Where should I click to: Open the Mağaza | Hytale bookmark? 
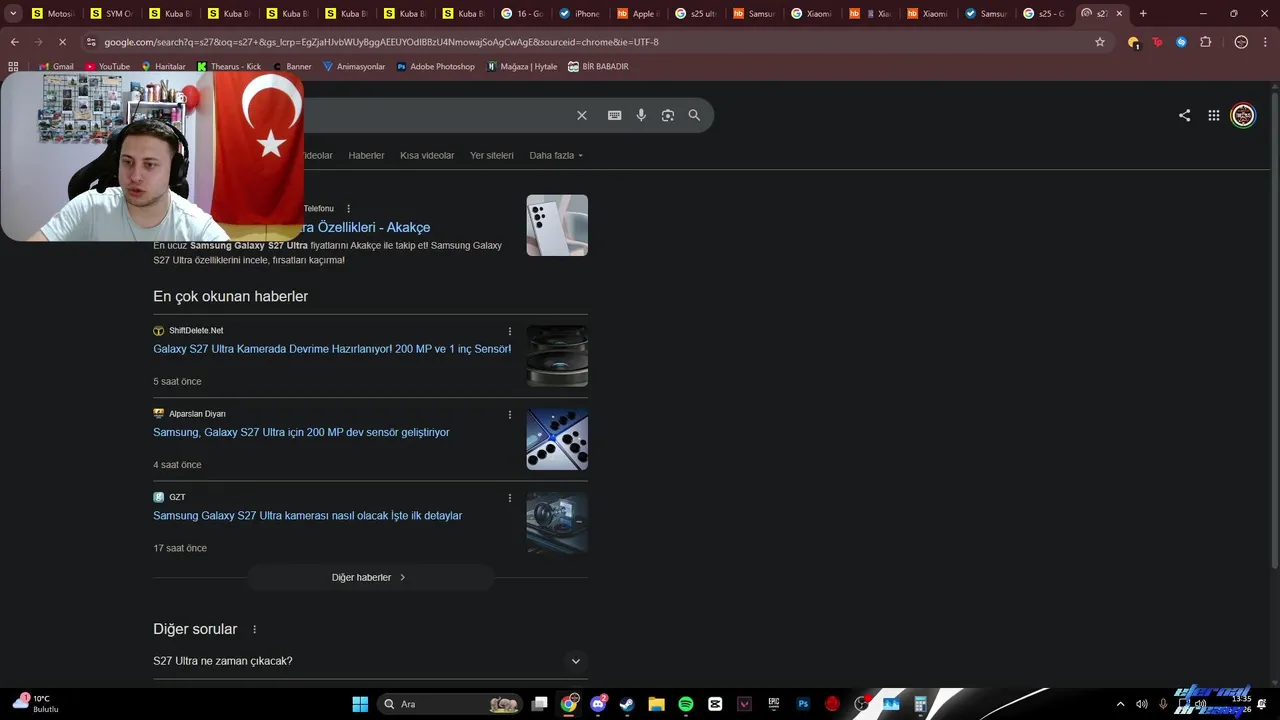pyautogui.click(x=521, y=66)
